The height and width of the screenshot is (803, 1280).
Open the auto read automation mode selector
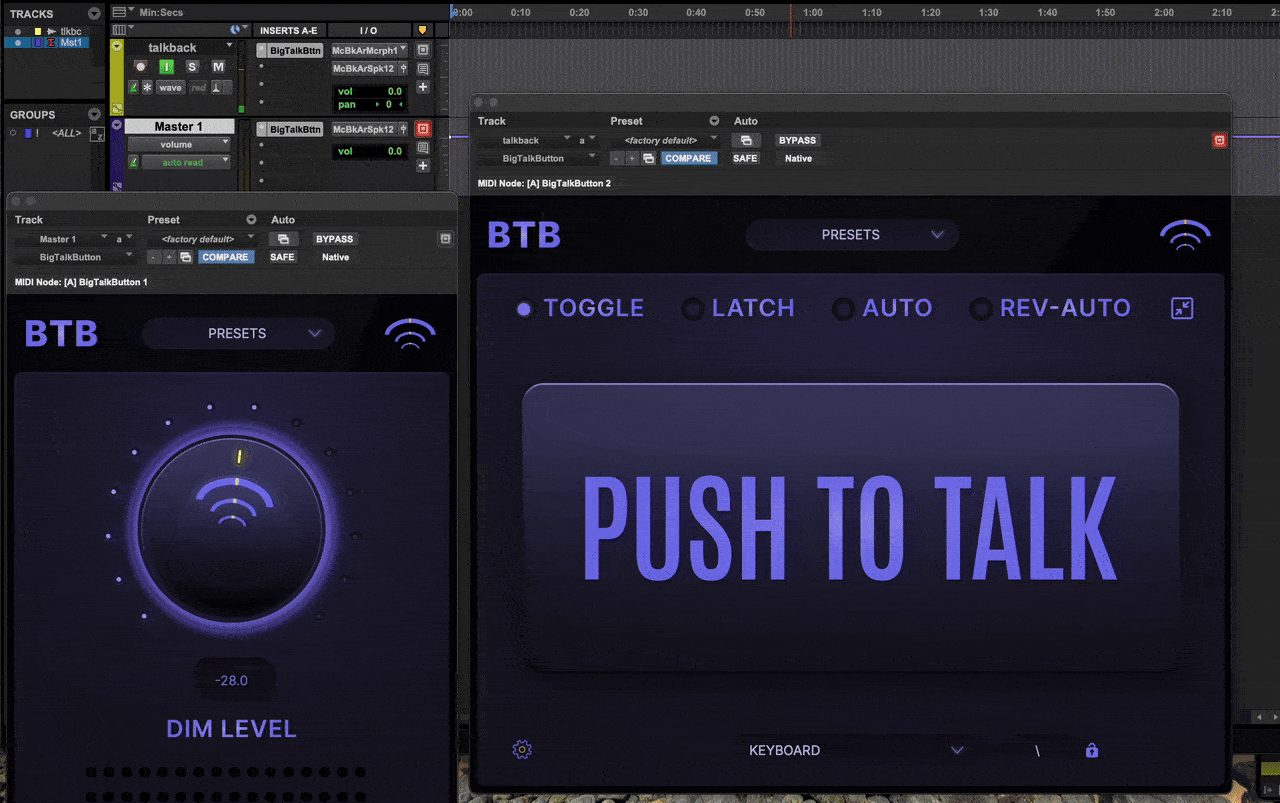pyautogui.click(x=185, y=162)
